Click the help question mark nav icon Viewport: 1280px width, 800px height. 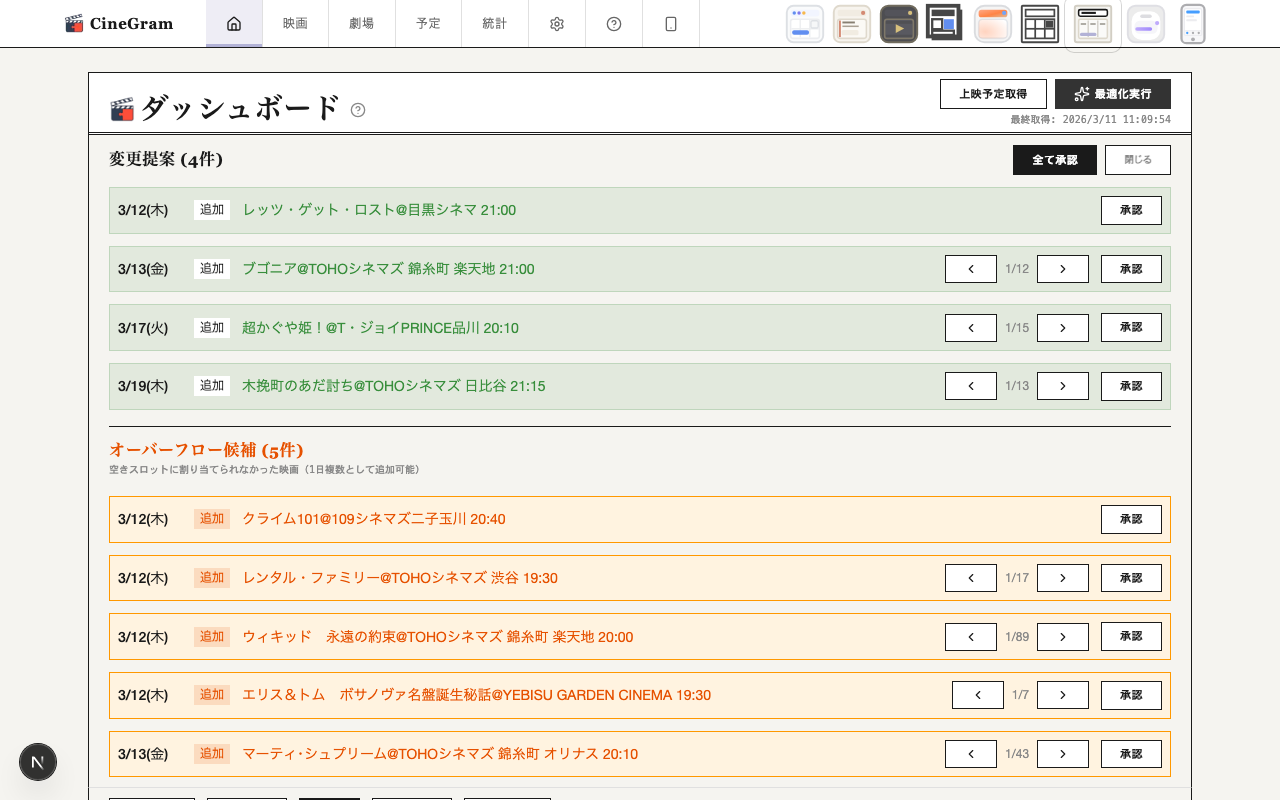coord(614,24)
